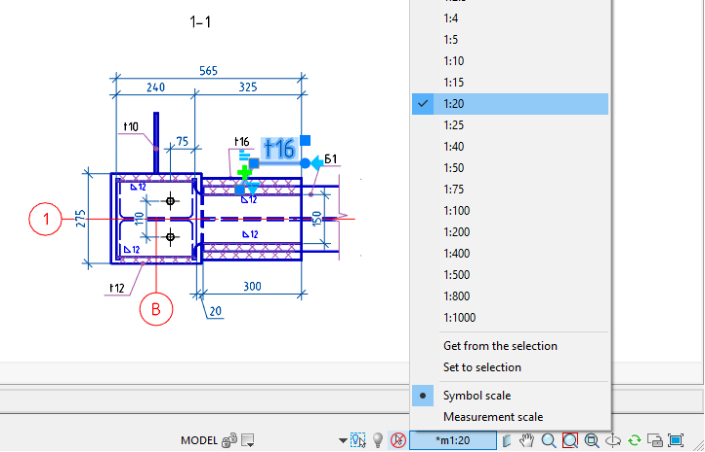Choose the 1:1000 scale
This screenshot has width=705, height=452.
[510, 318]
